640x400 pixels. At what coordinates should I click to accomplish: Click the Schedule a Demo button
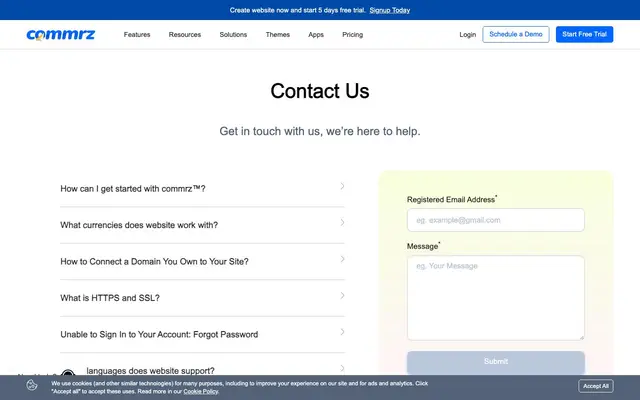pos(516,34)
